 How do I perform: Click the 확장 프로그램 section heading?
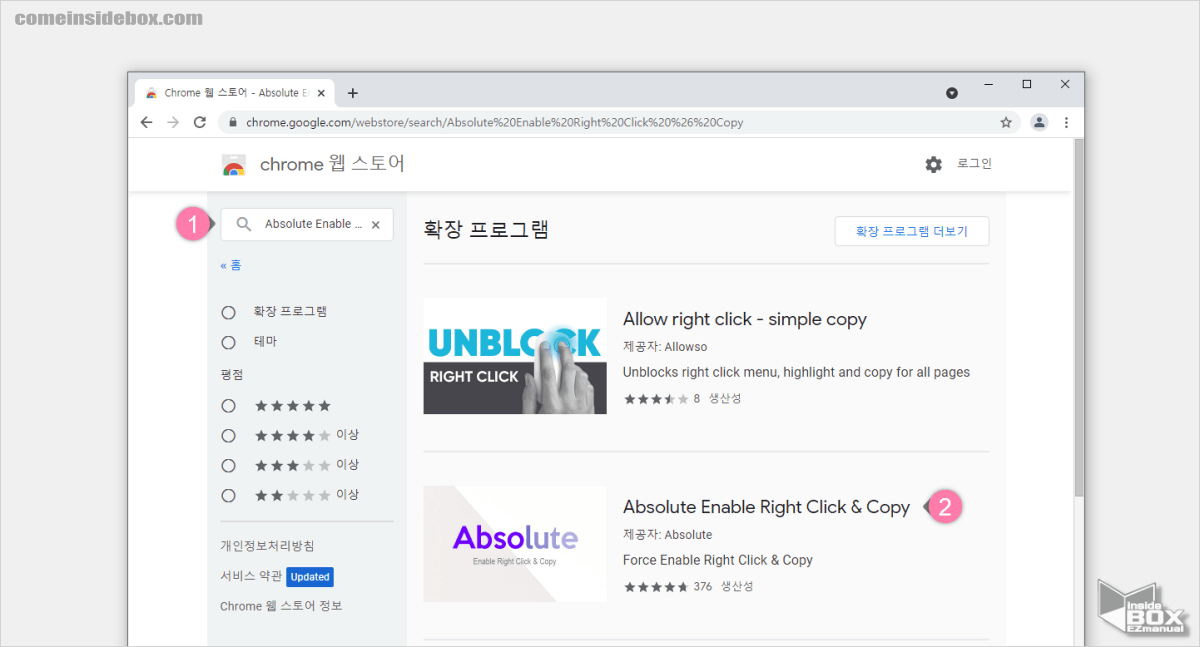(x=486, y=230)
